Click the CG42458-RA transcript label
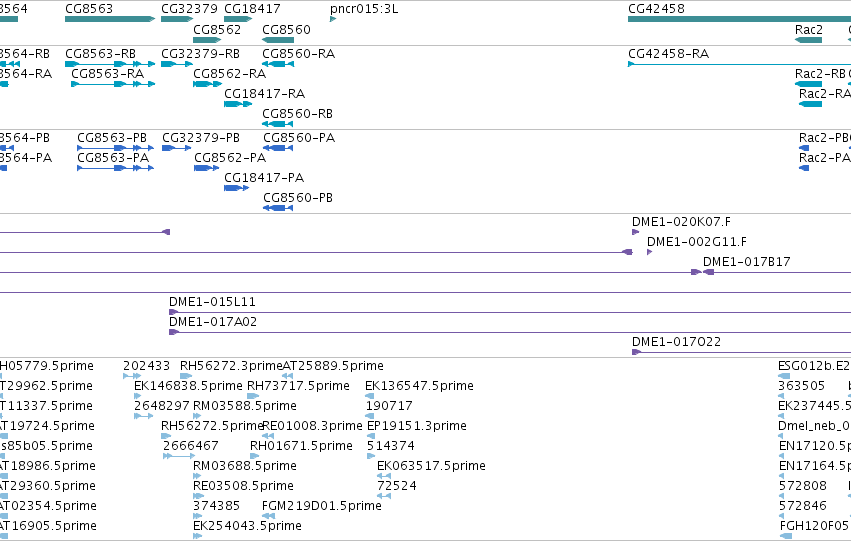Screen dimensions: 851x541 click(669, 54)
